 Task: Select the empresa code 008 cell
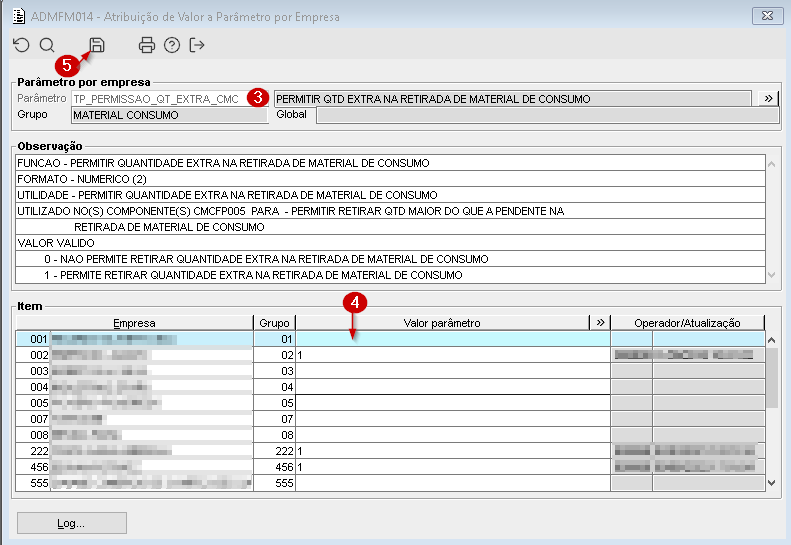coord(33,435)
